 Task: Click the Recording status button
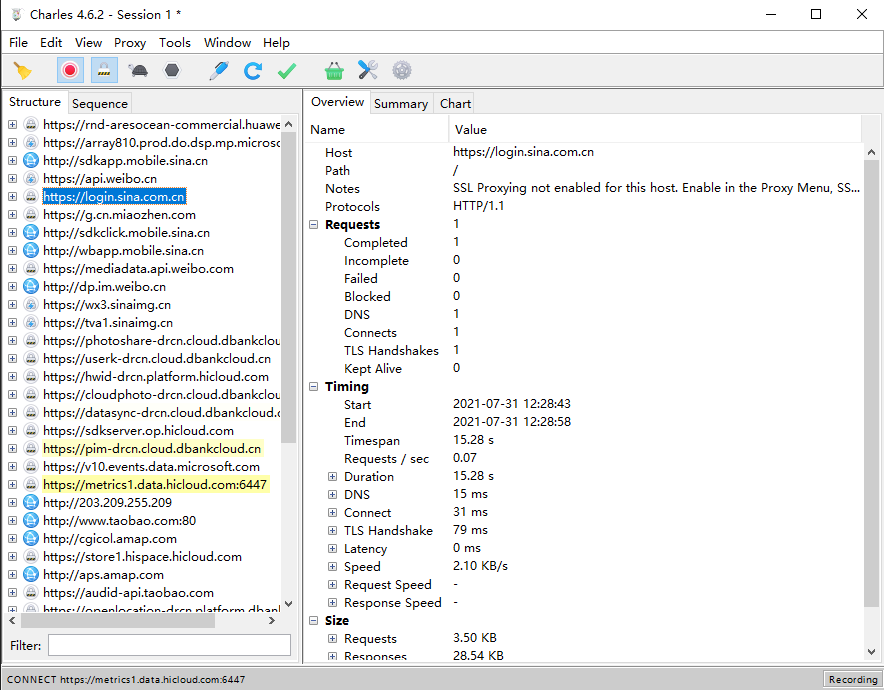click(x=852, y=679)
